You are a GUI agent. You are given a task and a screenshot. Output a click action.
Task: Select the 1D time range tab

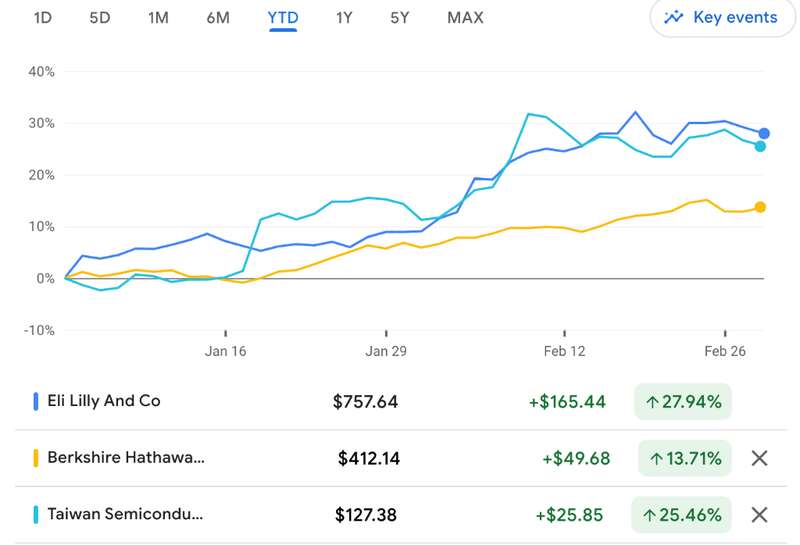coord(43,18)
